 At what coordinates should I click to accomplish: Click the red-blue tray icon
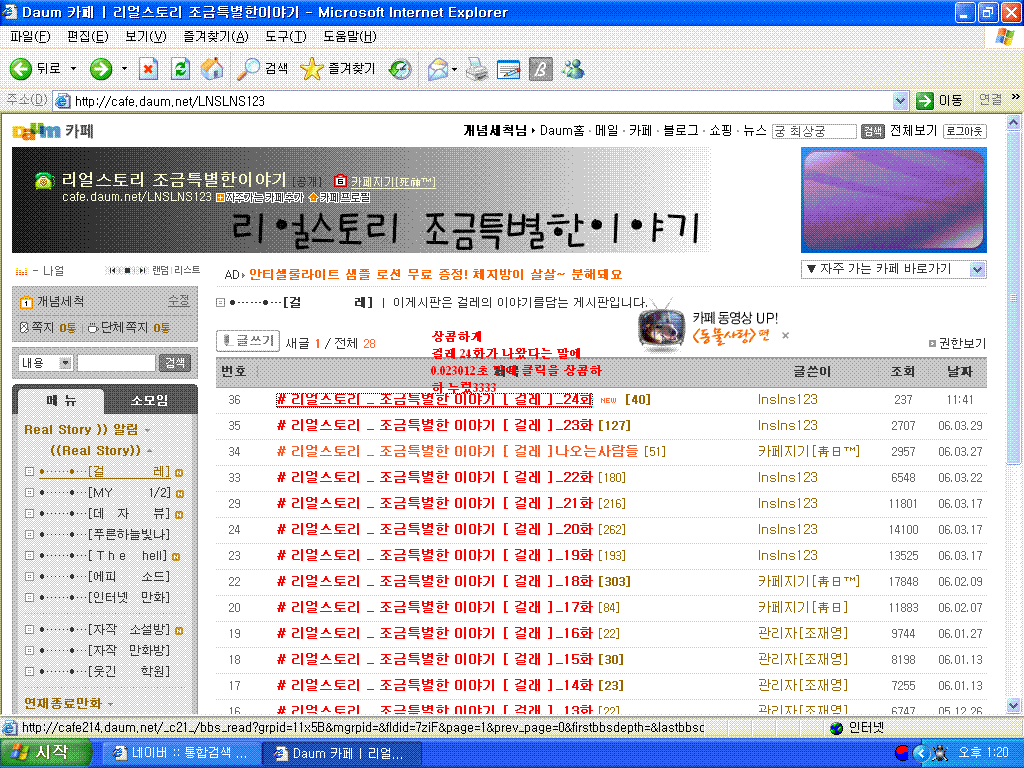tap(902, 753)
